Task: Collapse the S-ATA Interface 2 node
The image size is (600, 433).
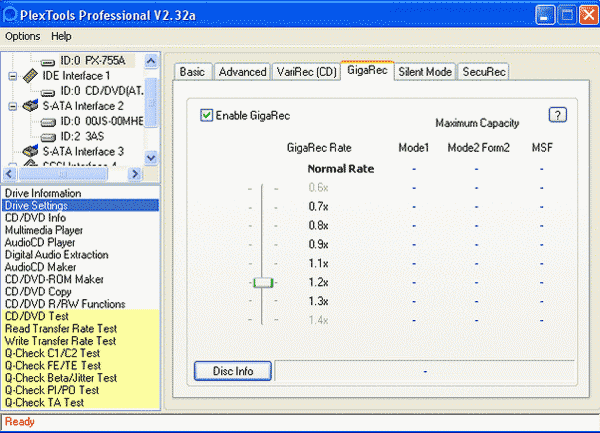Action: coord(13,106)
